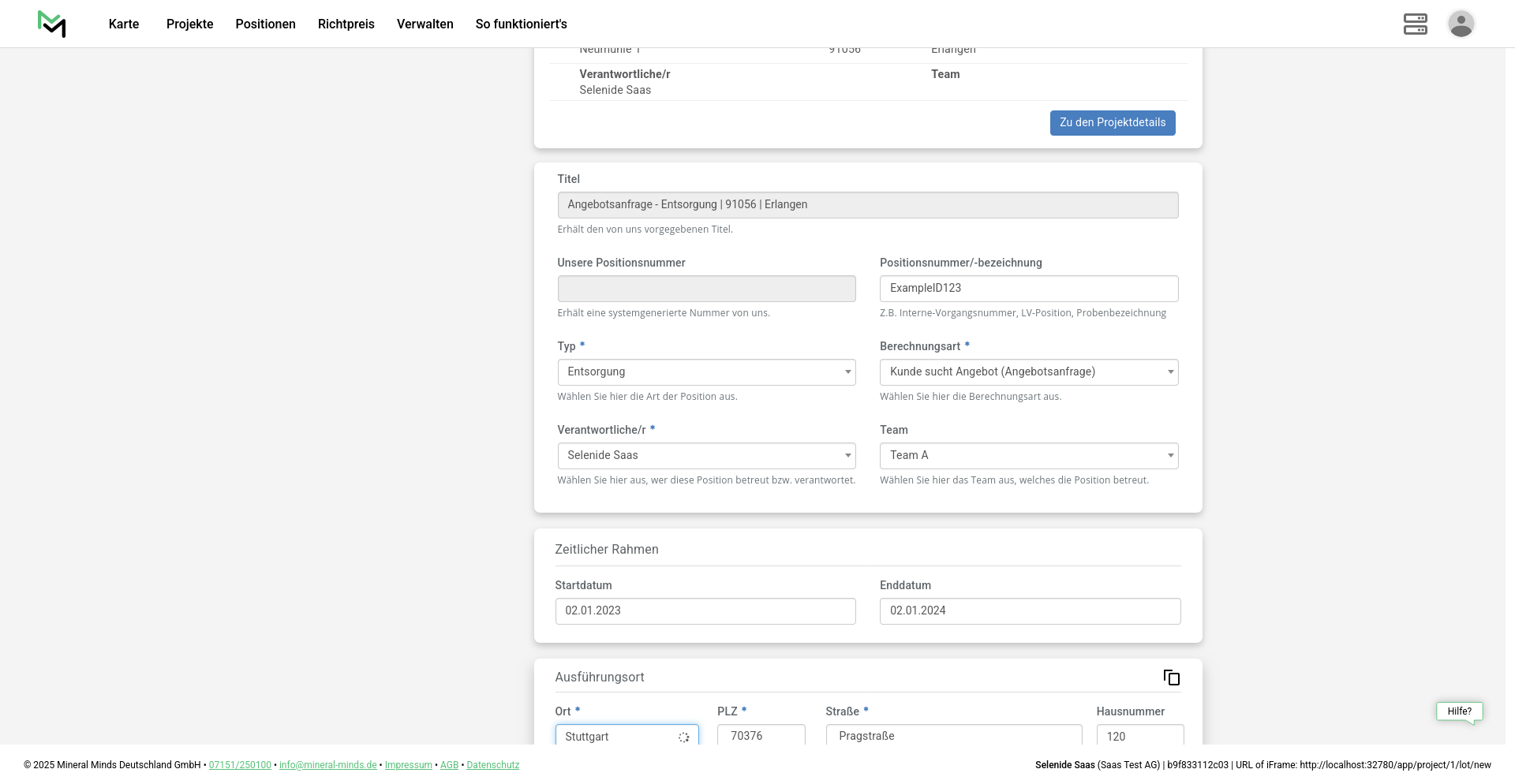Open the Team dropdown showing Team A
1515x784 pixels.
pyautogui.click(x=1028, y=456)
